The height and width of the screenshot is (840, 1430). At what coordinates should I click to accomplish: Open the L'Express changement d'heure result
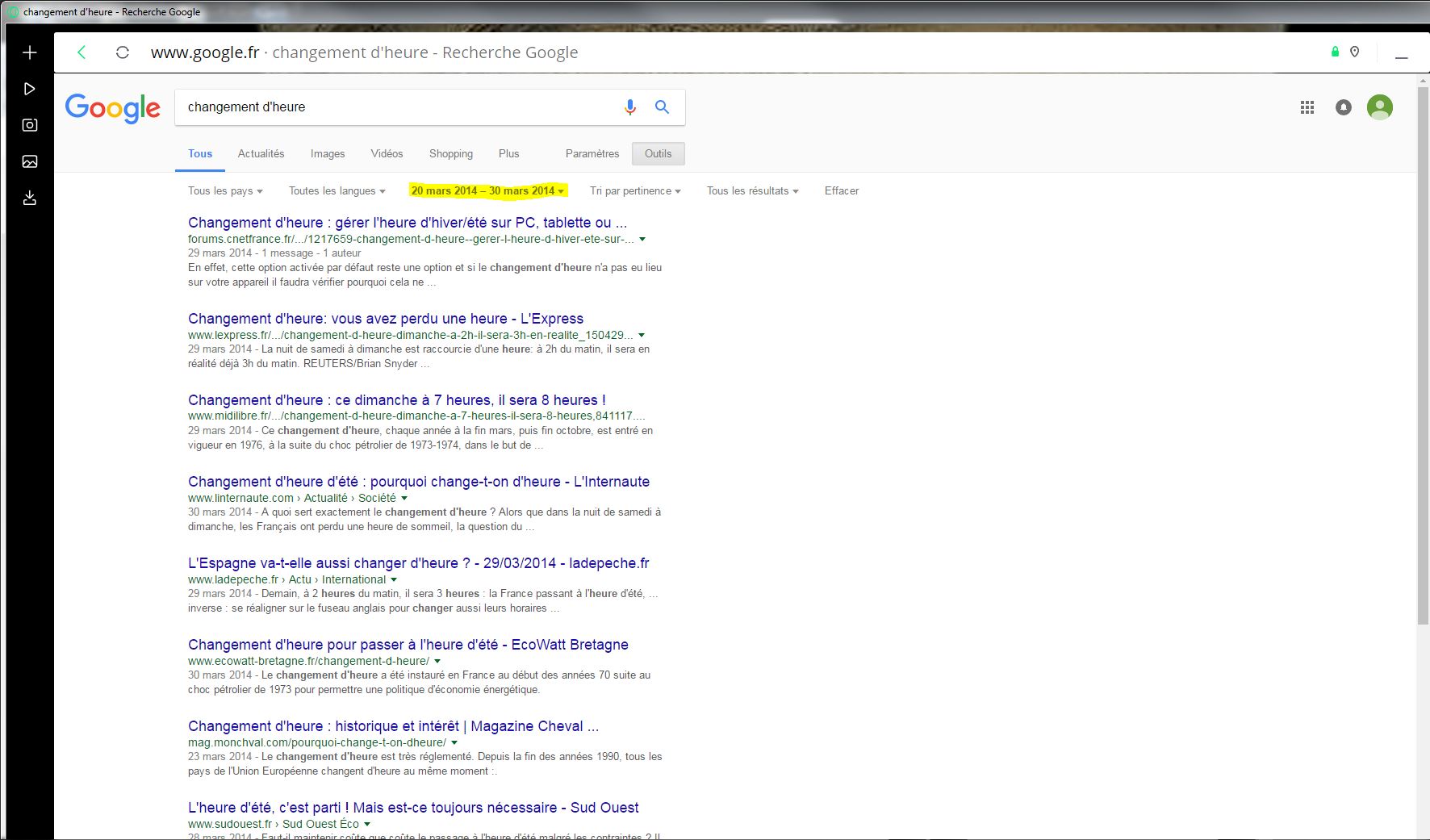(385, 319)
